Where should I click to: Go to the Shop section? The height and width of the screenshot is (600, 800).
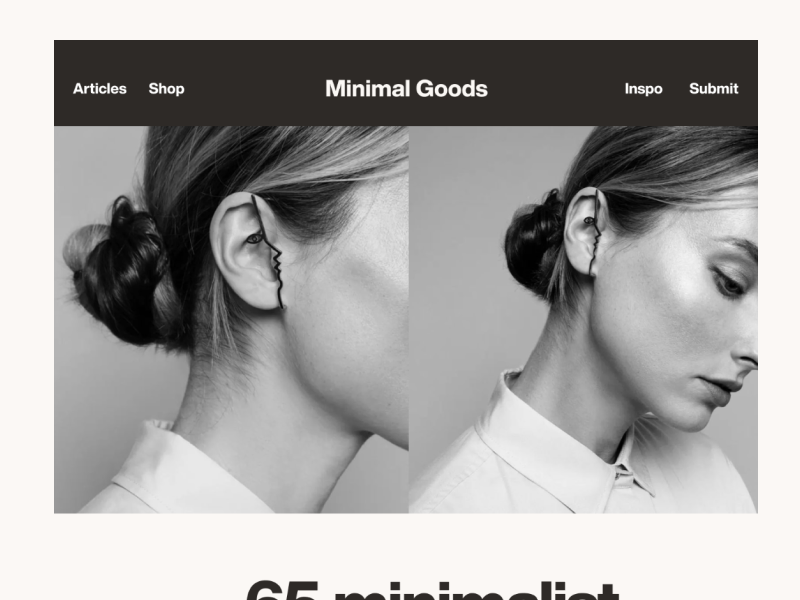(166, 89)
